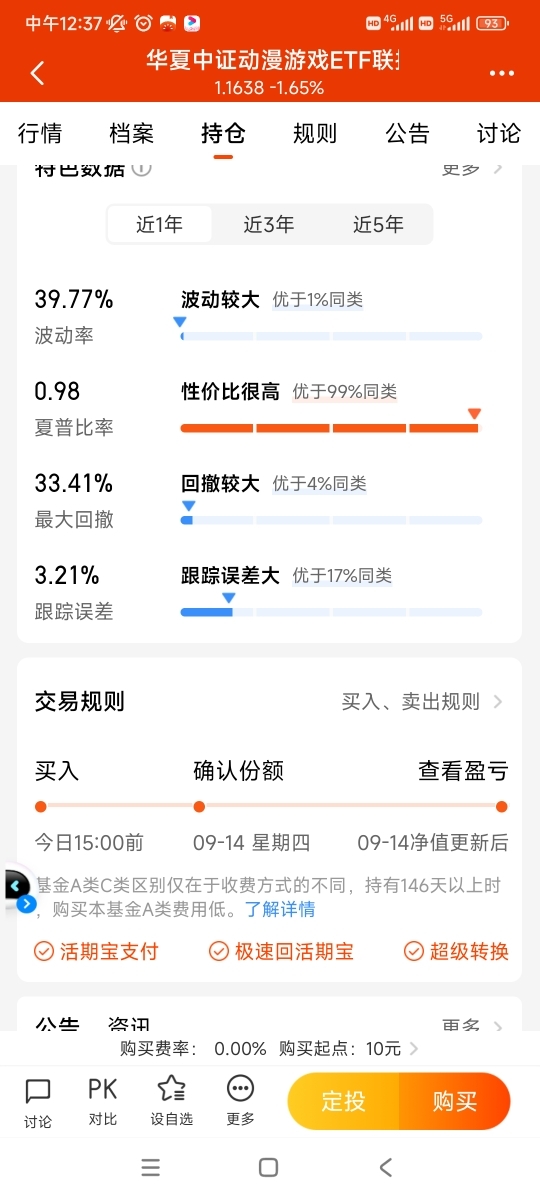Image resolution: width=540 pixels, height=1200 pixels.
Task: Open the 了解详情 link
Action: click(x=281, y=909)
